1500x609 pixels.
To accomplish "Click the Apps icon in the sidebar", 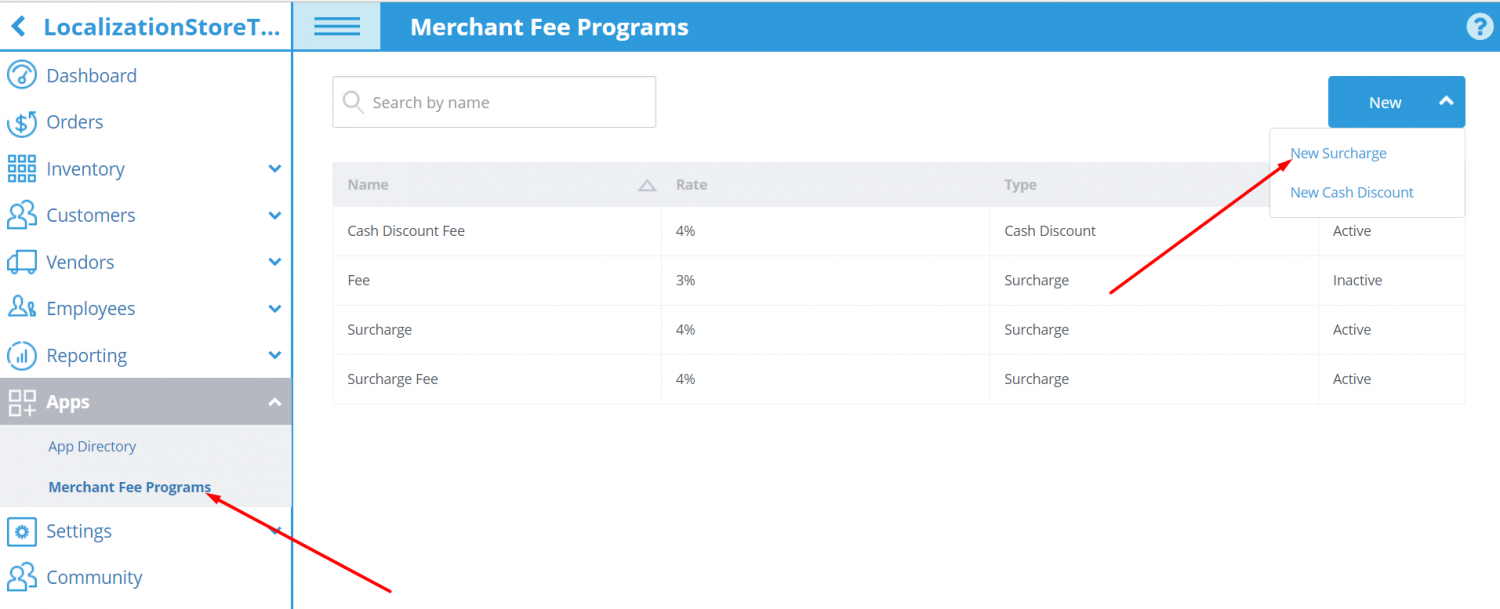I will pyautogui.click(x=21, y=401).
